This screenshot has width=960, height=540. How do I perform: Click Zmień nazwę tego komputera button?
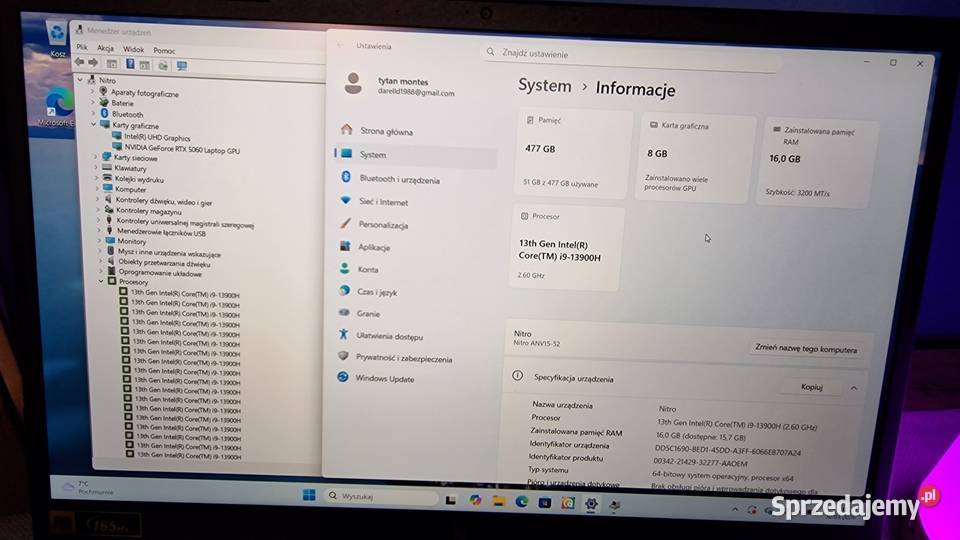click(x=806, y=348)
